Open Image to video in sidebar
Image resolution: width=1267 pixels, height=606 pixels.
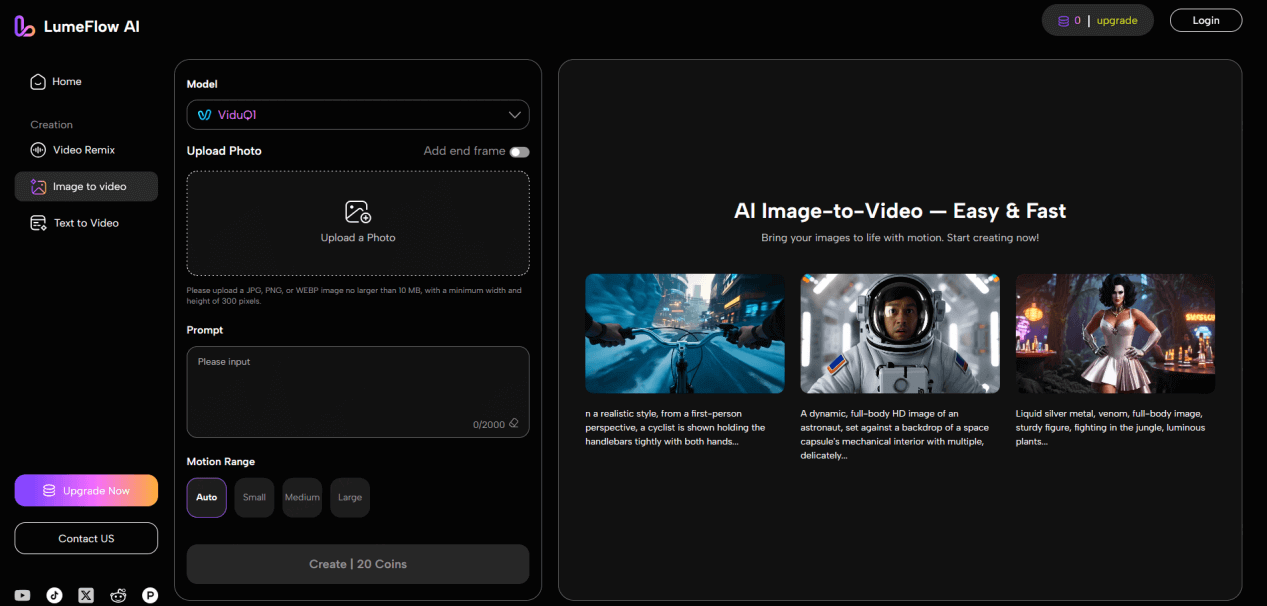pyautogui.click(x=86, y=187)
